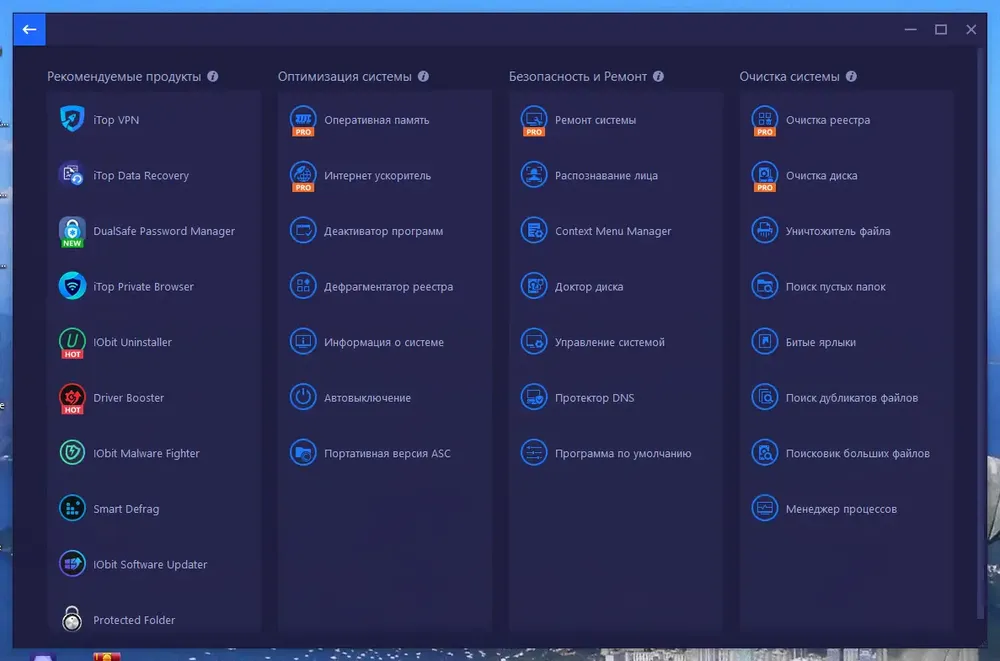Click "Распознавание лица" label

click(606, 175)
